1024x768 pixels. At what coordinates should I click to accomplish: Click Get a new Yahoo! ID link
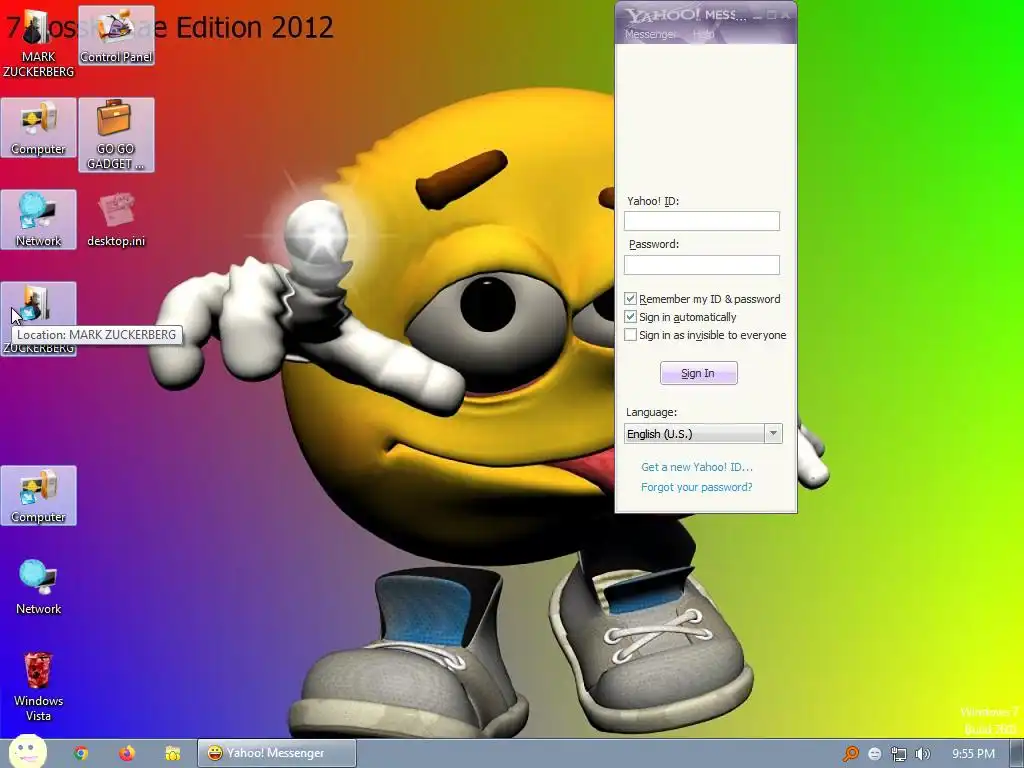pos(696,467)
